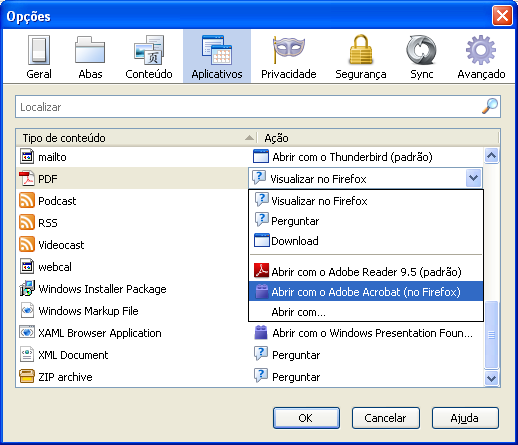The image size is (518, 445).
Task: Select the mailto row icon
Action: pos(27,157)
